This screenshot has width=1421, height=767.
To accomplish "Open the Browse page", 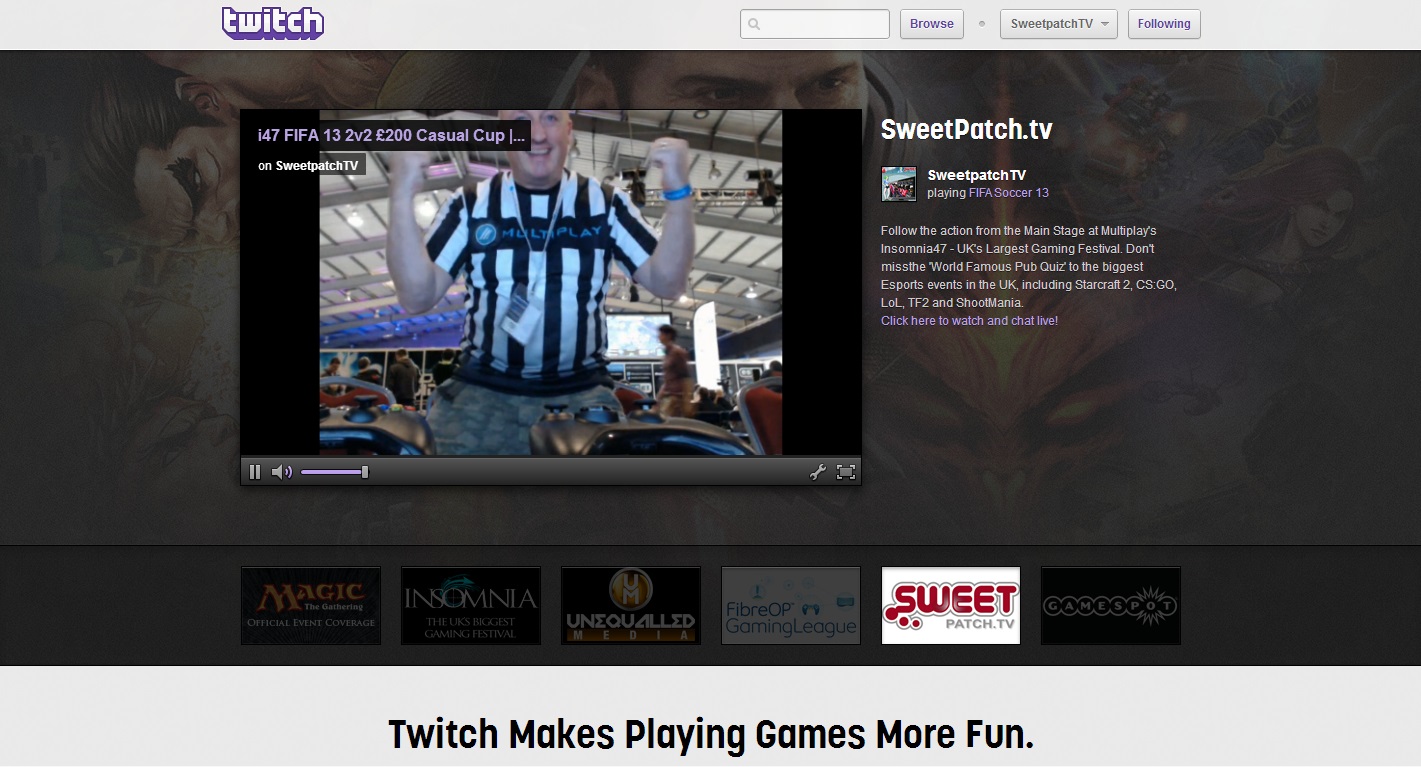I will (931, 24).
